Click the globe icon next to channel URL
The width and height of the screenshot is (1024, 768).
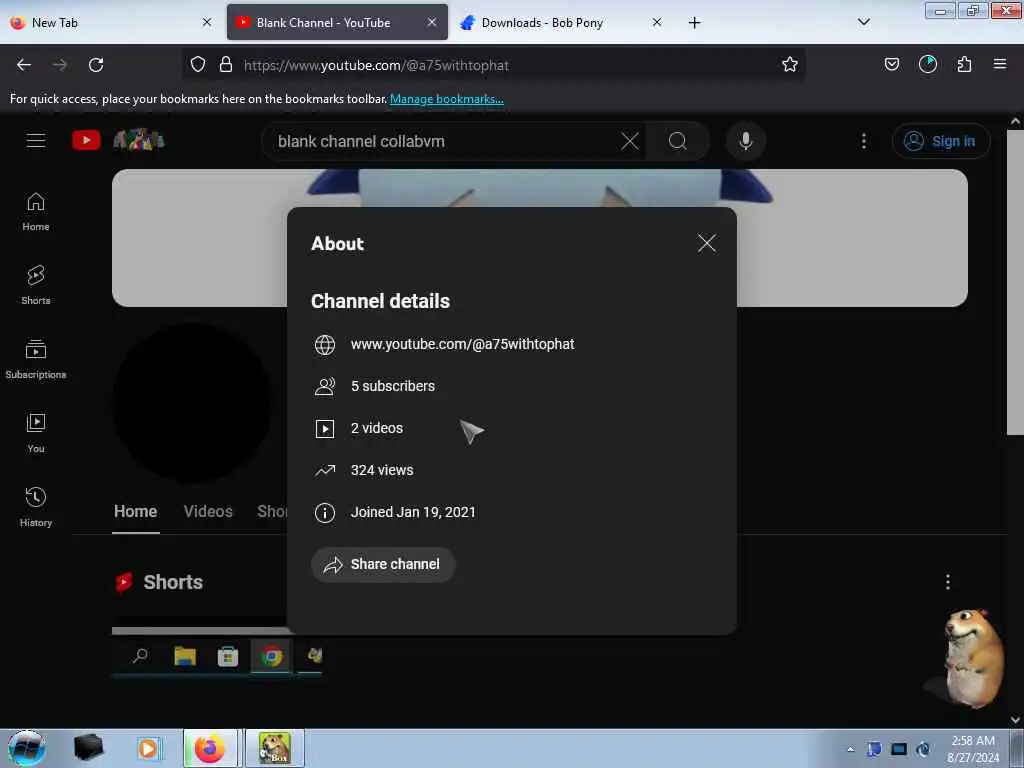[325, 345]
